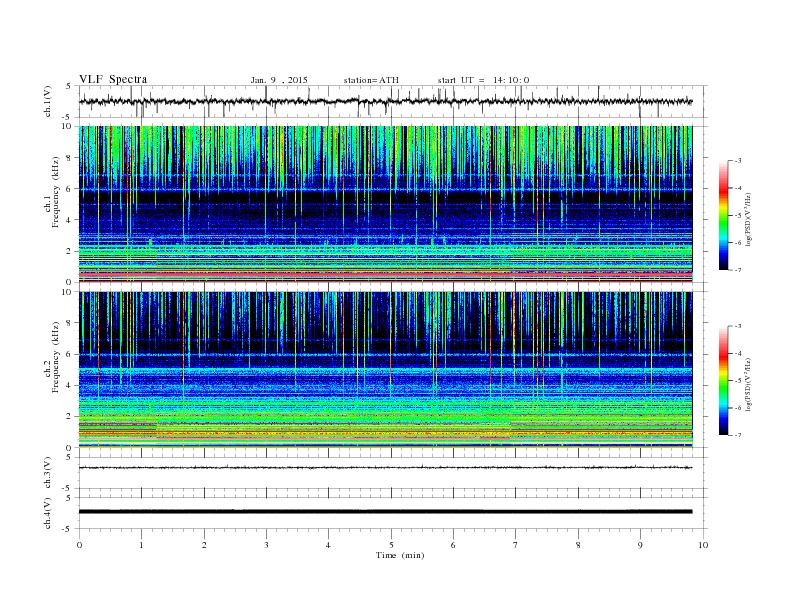The width and height of the screenshot is (792, 612).
Task: Click the ch.1 spectrogram color bar
Action: pos(723,215)
